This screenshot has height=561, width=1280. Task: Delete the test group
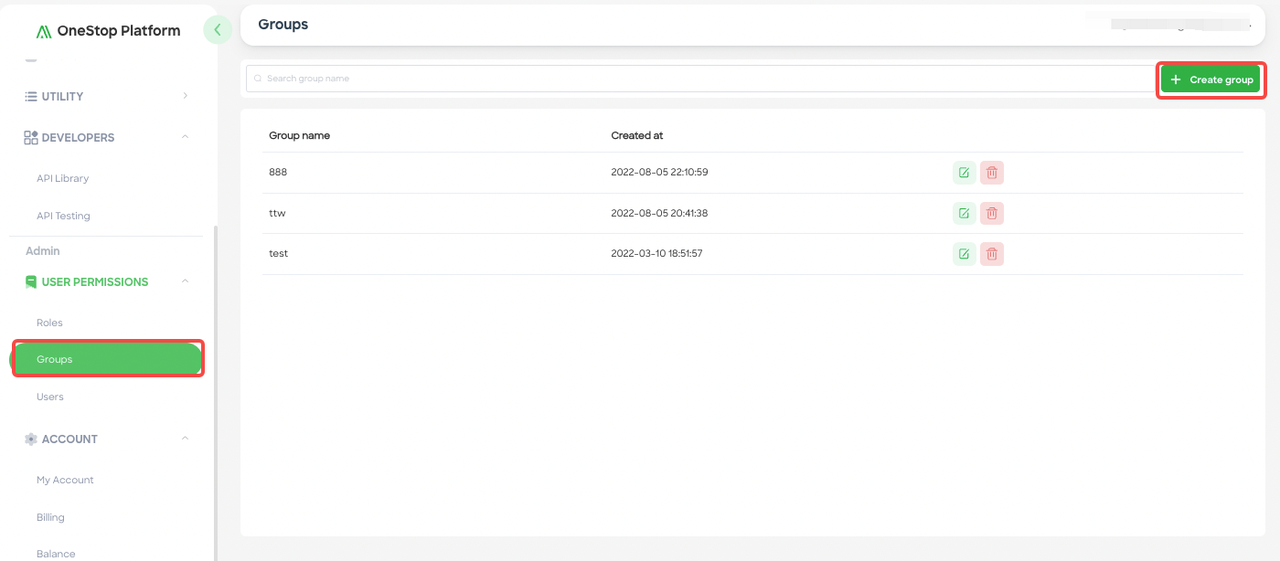992,254
